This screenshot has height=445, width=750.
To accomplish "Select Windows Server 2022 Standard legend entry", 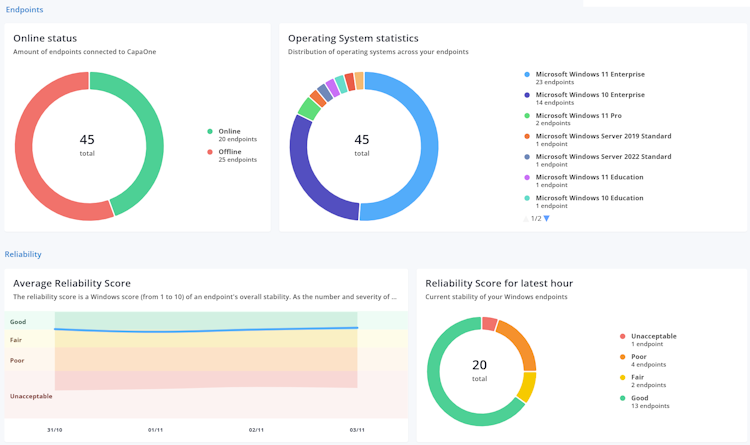I will point(598,160).
